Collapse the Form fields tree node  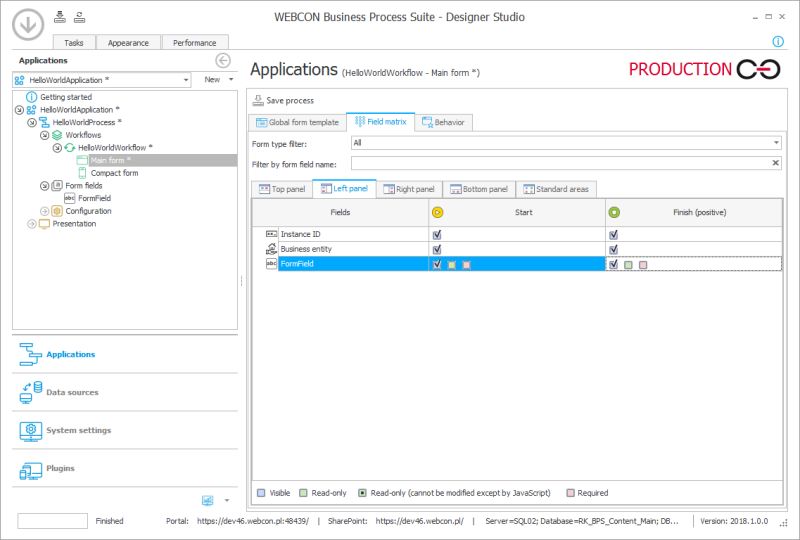(x=44, y=186)
